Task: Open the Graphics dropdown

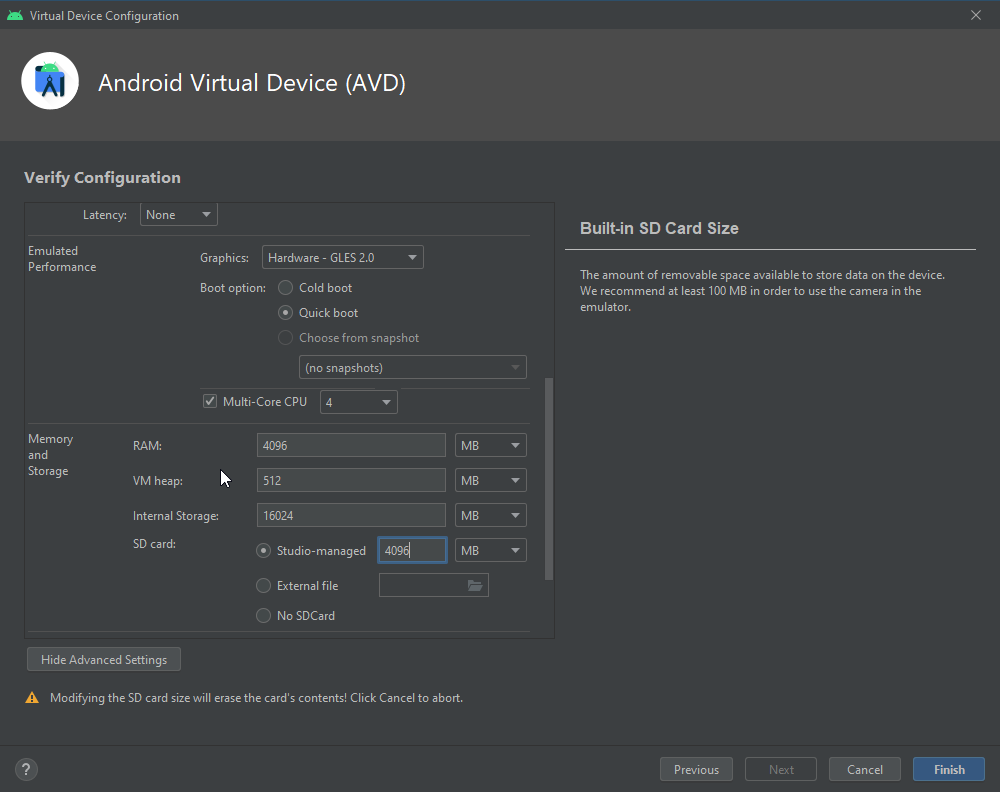Action: 342,258
